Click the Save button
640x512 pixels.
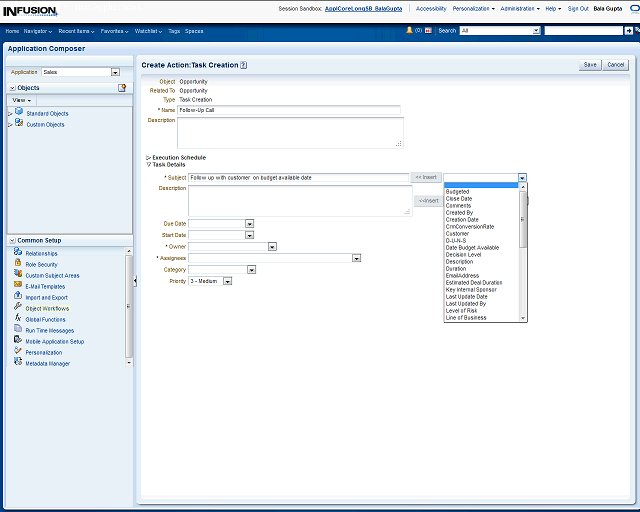click(x=590, y=65)
